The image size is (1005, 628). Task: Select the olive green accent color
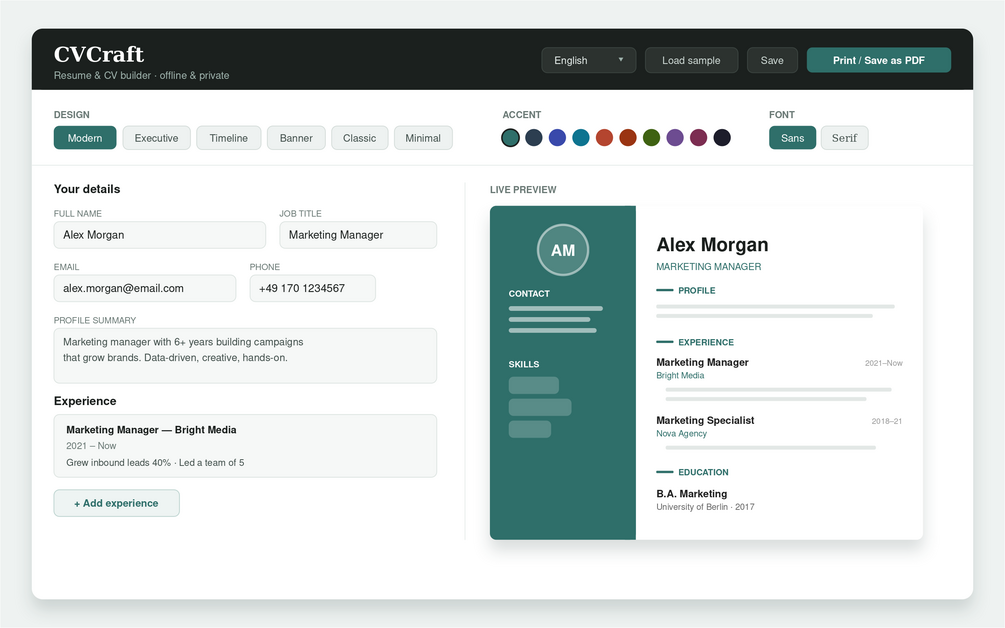(x=651, y=138)
